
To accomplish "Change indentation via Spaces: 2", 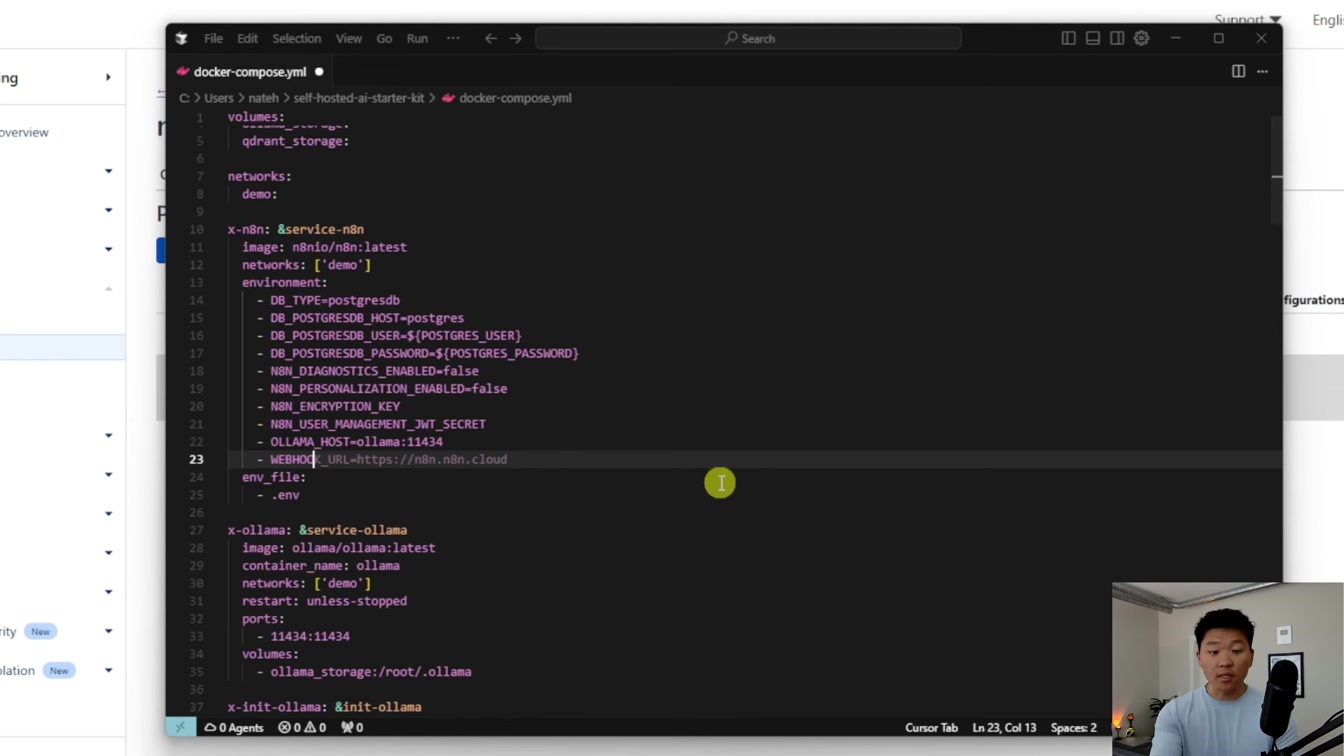I will tap(1073, 727).
